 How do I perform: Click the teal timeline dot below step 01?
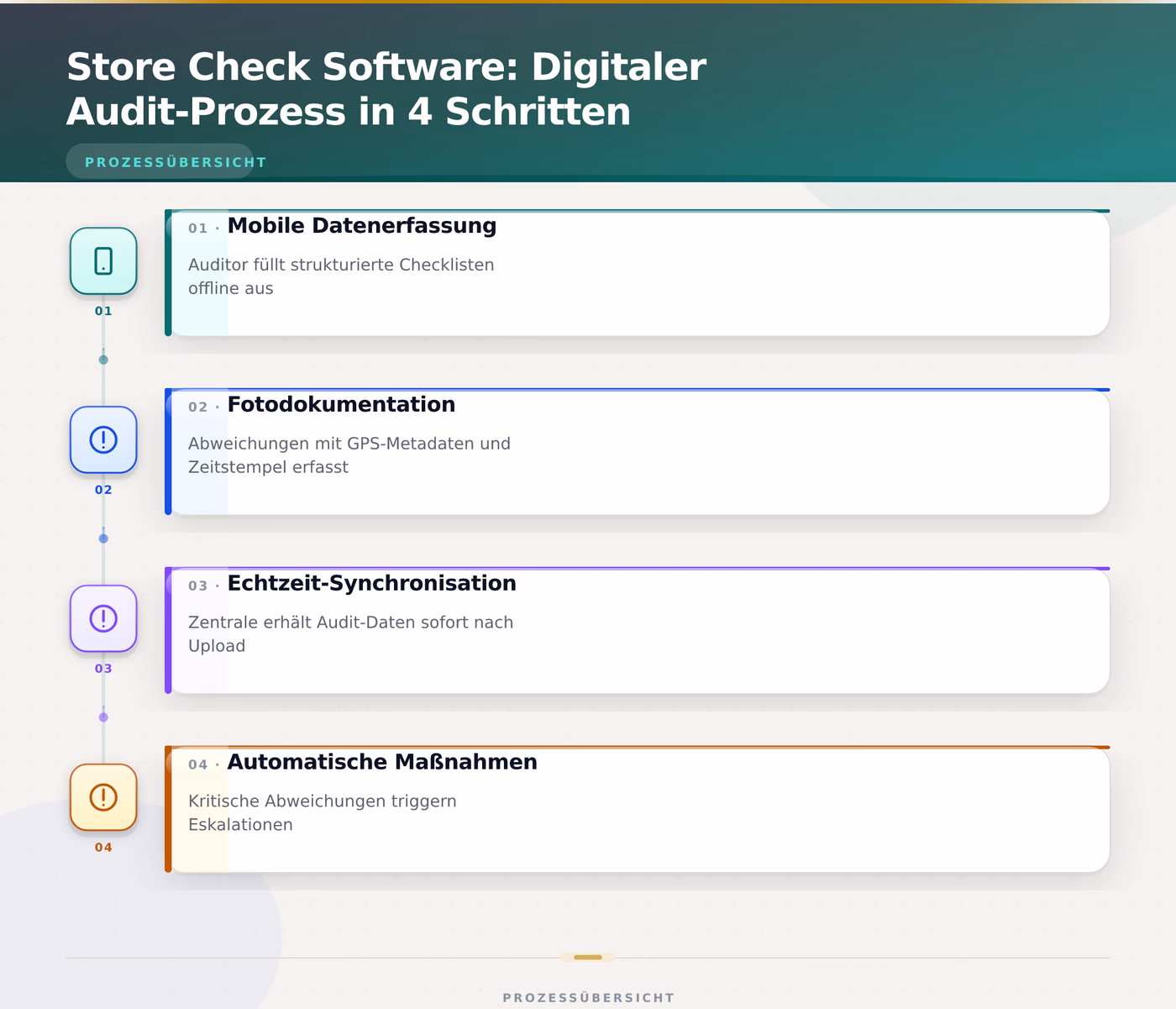[x=103, y=360]
